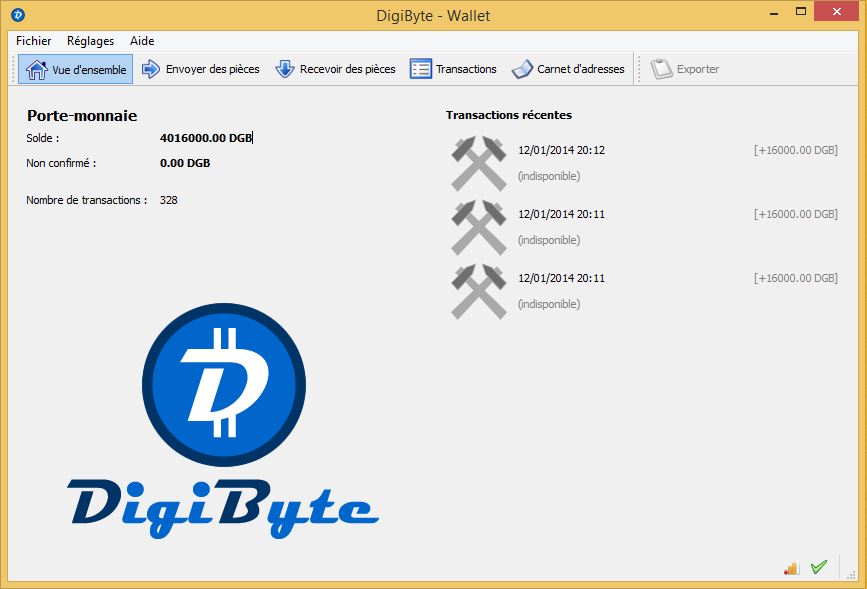Click the large DigiByte coin logo
867x589 pixels.
(x=224, y=384)
